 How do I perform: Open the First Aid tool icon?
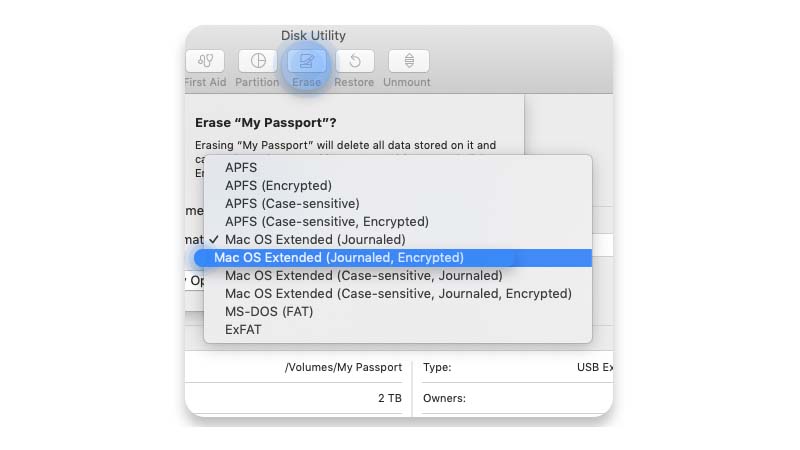click(205, 61)
